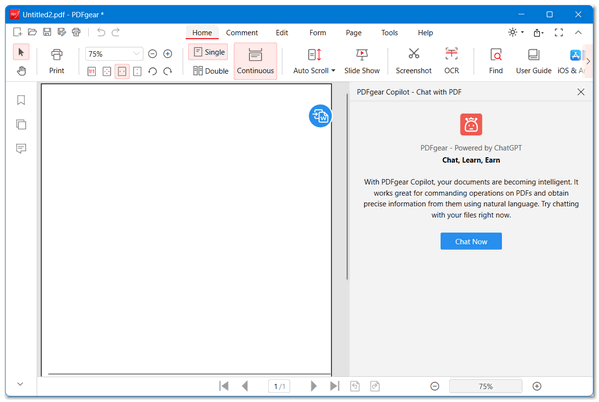This screenshot has height=402, width=599.
Task: Toggle the highlighted fit width icon
Action: (x=122, y=71)
